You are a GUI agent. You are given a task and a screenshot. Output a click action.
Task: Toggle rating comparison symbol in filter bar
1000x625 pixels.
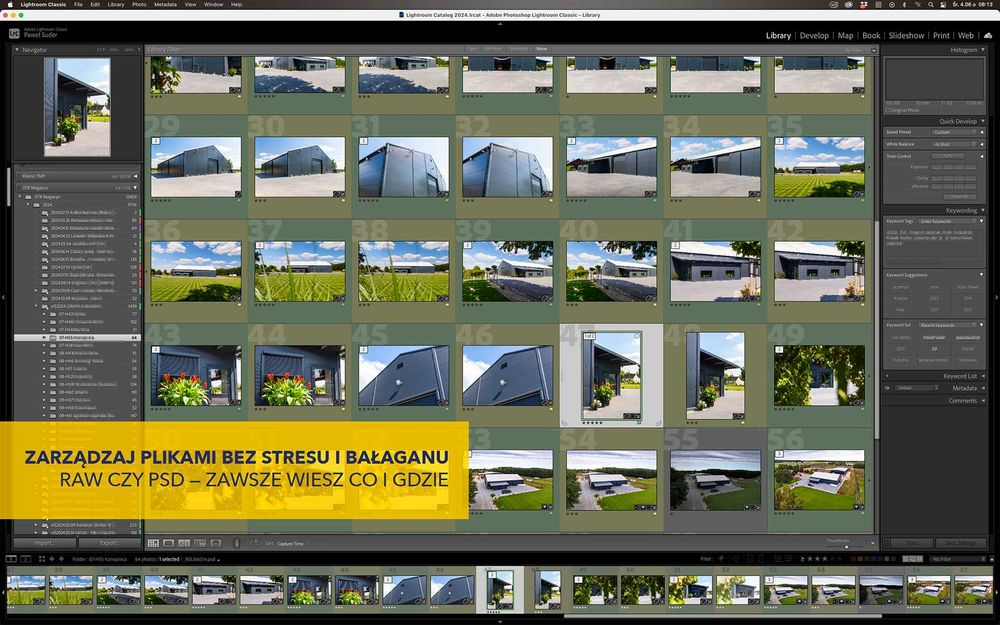click(802, 559)
